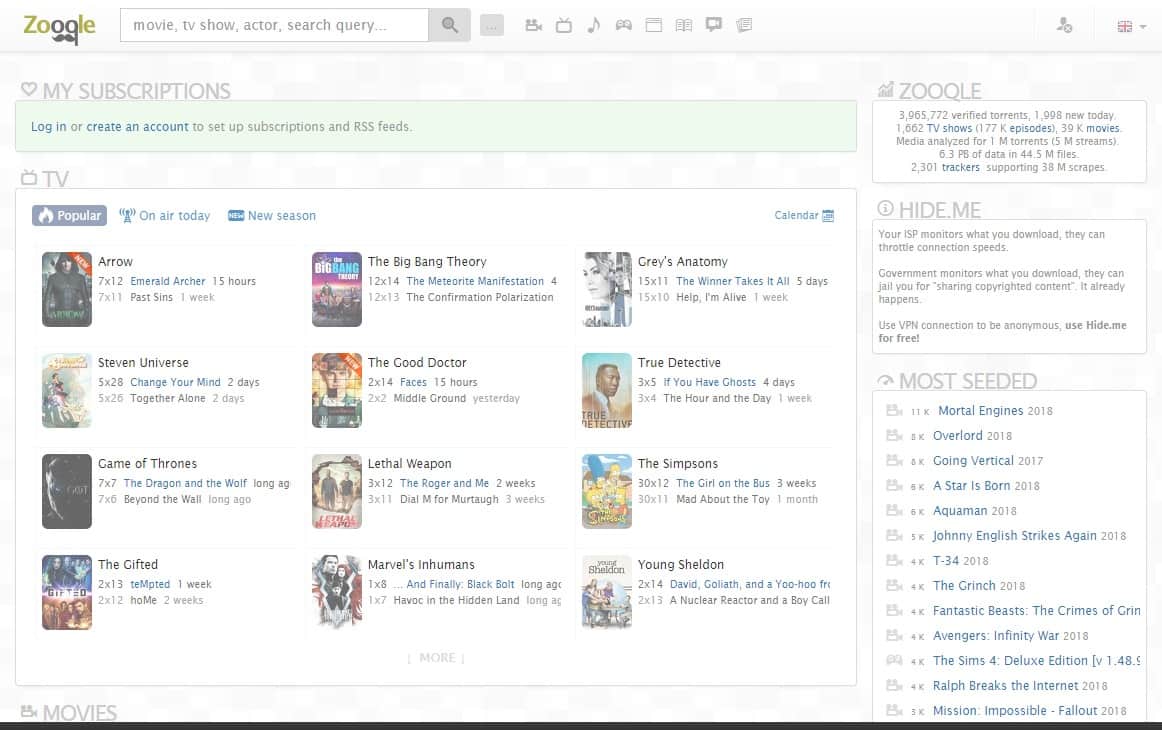The image size is (1162, 730).
Task: Open episode The Dragon and the Wolf
Action: 185,483
